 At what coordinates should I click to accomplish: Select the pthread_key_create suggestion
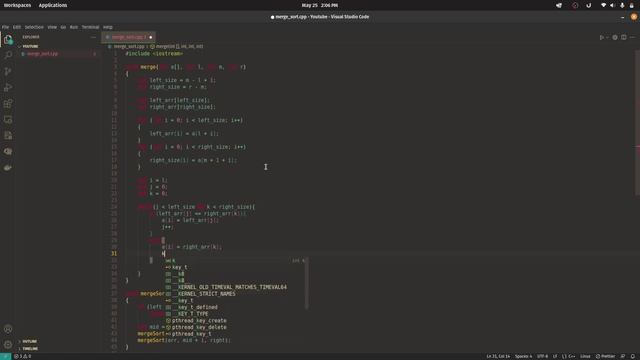235,321
